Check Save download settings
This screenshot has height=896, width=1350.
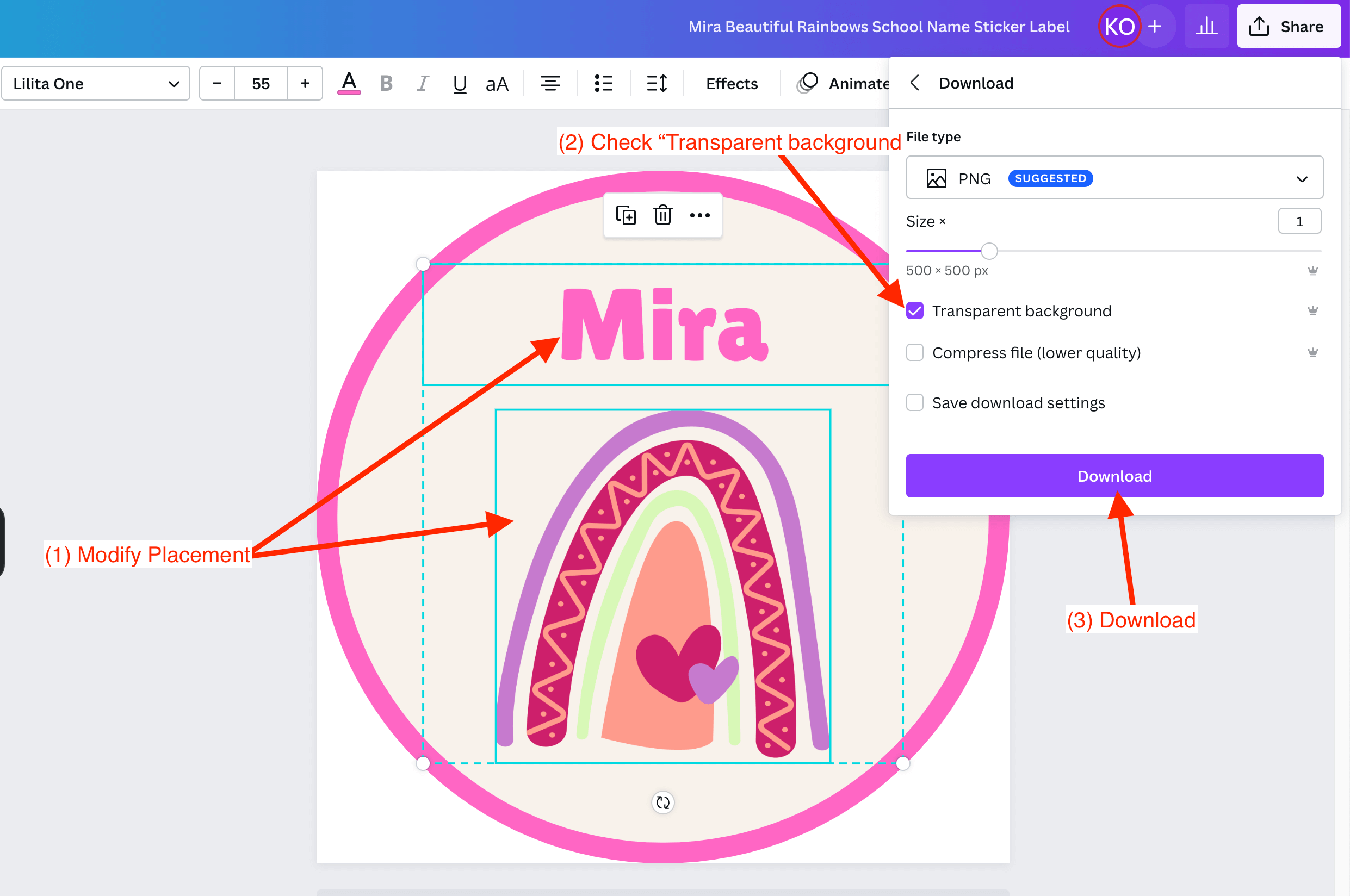coord(914,403)
